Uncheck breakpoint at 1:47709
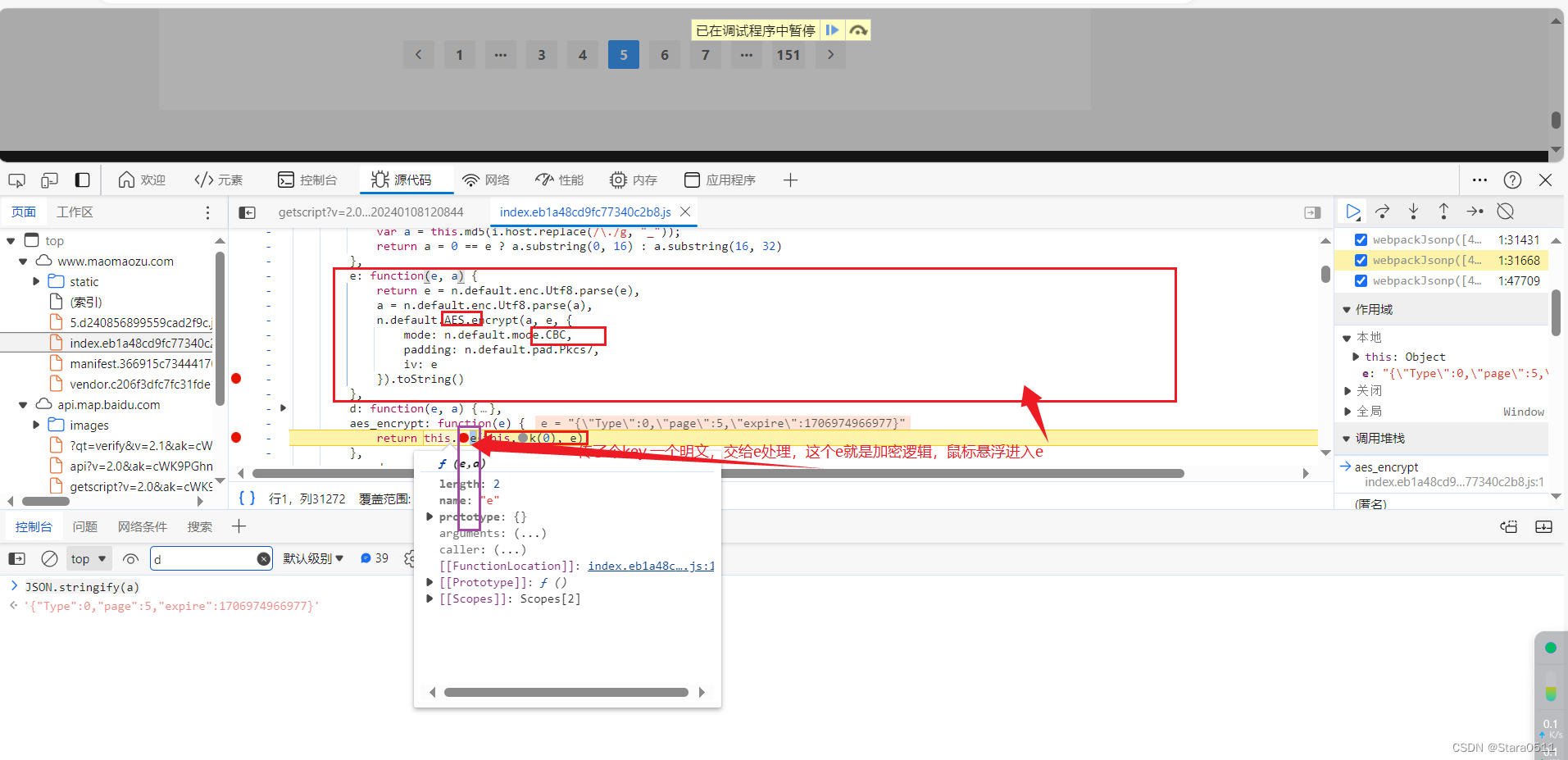 pos(1361,280)
